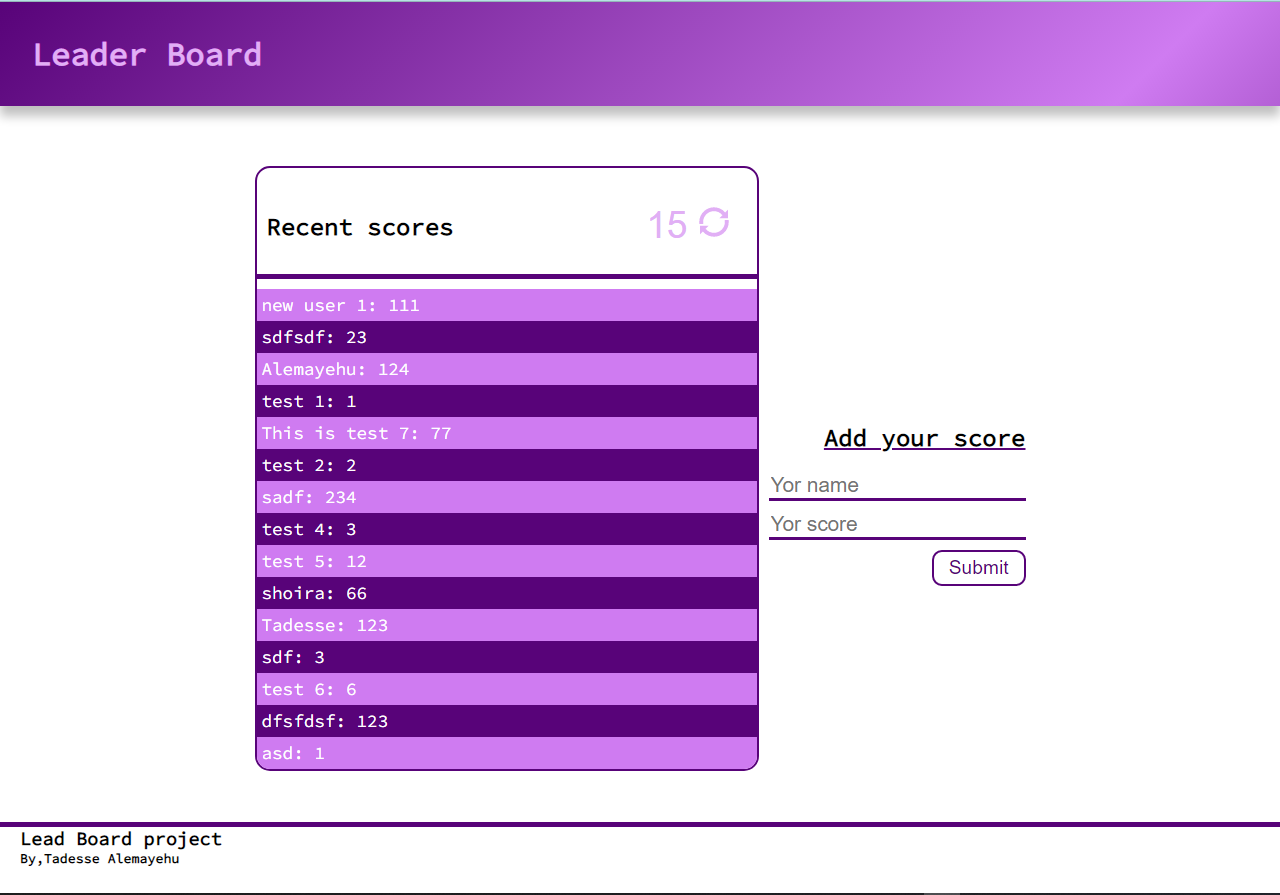Click the 'dfsfdsf: 123' leaderboard row

pos(325,721)
